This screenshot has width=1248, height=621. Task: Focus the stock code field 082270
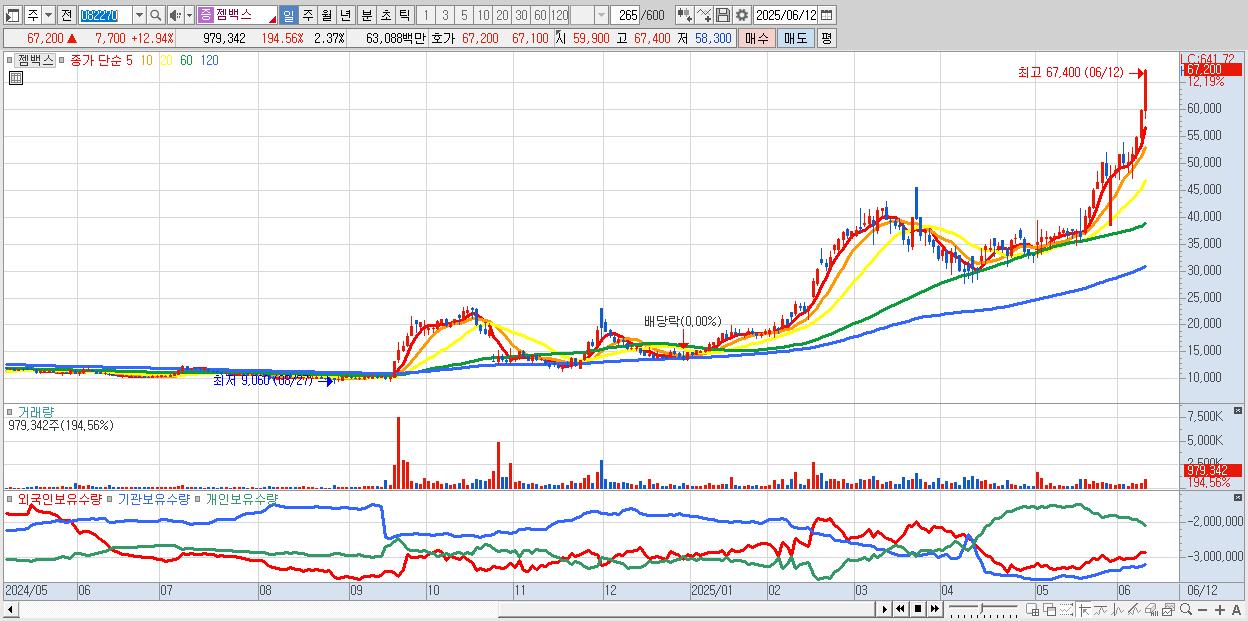tap(105, 15)
